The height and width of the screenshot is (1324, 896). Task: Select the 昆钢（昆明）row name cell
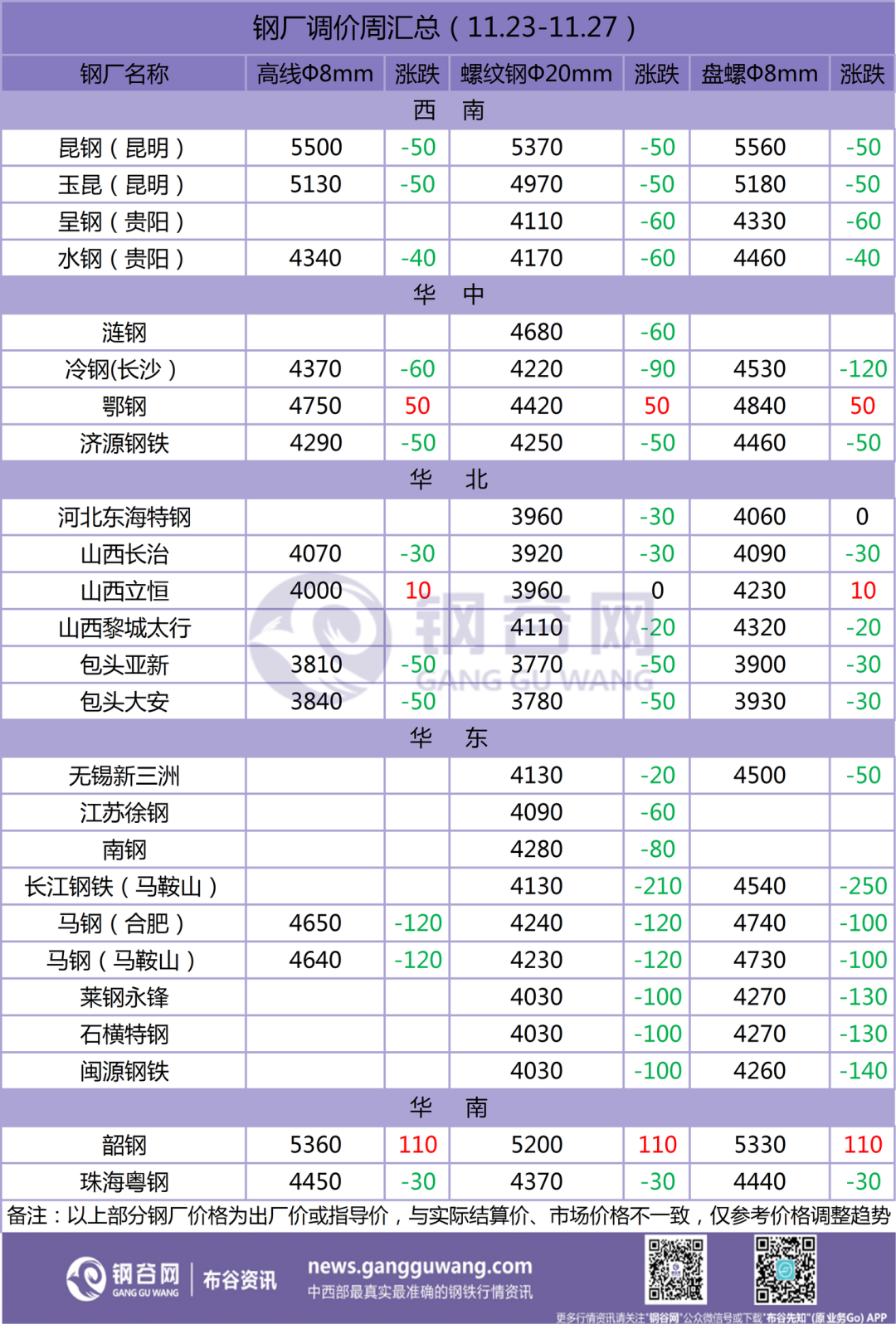[x=124, y=148]
